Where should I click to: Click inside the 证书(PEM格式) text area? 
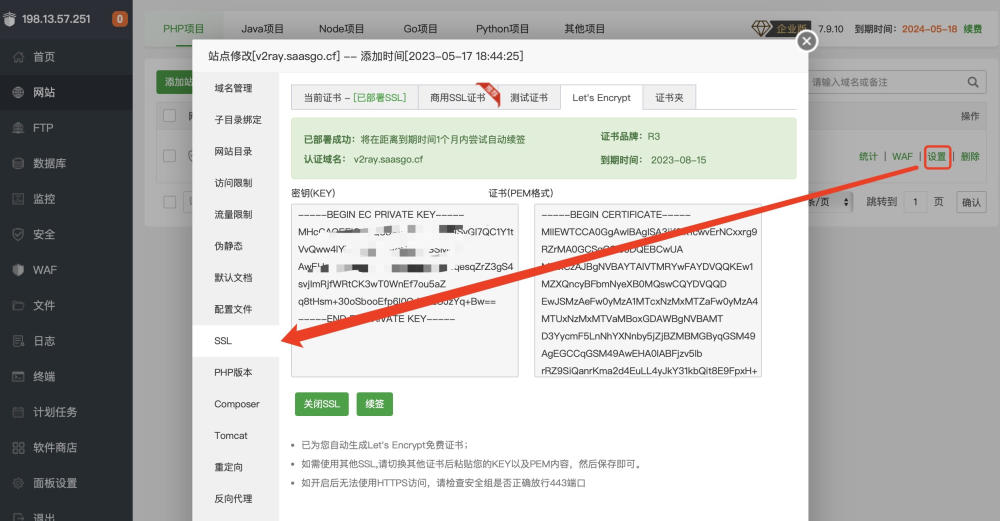647,290
